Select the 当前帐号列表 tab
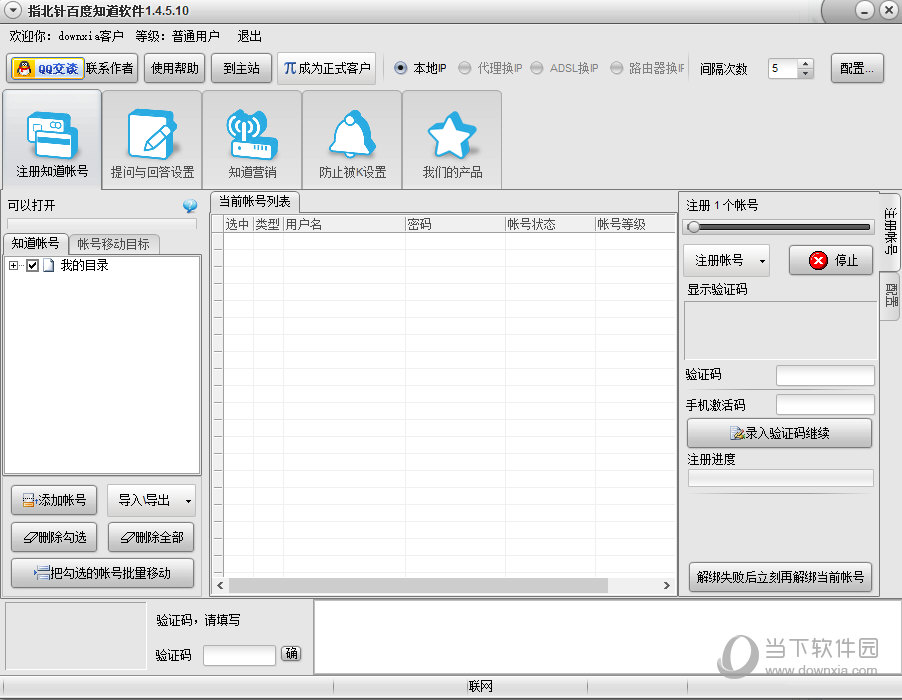902x700 pixels. pos(255,201)
